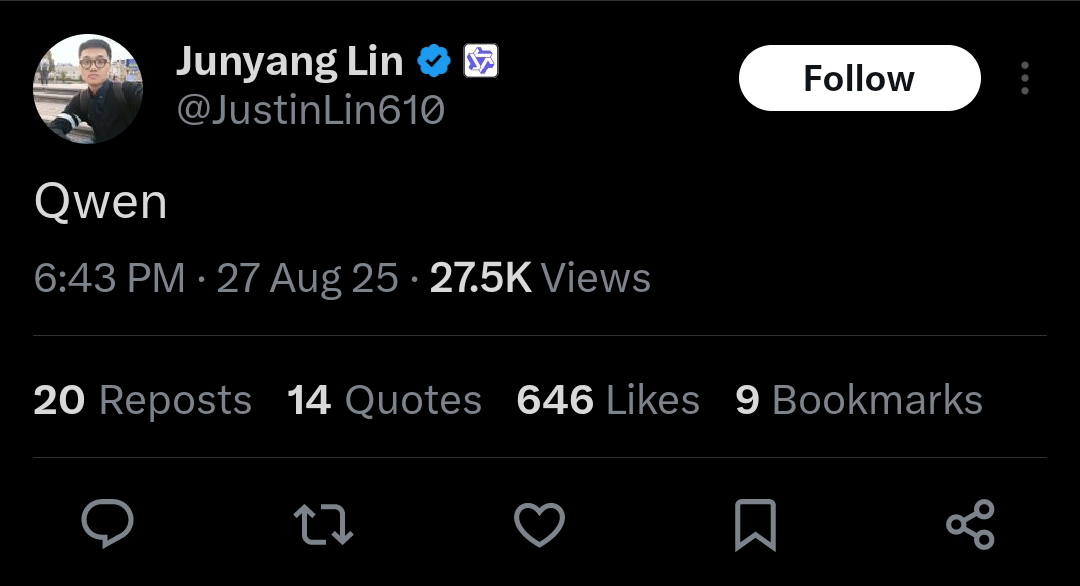Show the list of 20 Reposts
This screenshot has height=586, width=1080.
(x=143, y=400)
